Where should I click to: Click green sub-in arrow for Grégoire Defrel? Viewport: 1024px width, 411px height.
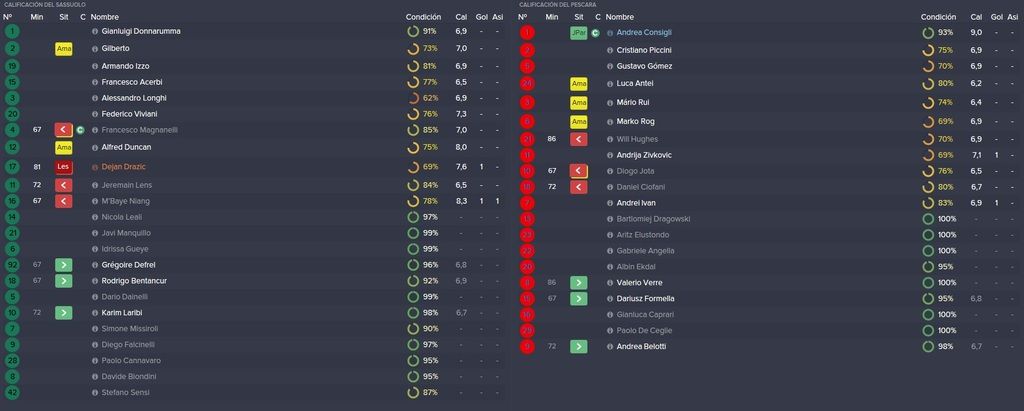click(x=63, y=265)
